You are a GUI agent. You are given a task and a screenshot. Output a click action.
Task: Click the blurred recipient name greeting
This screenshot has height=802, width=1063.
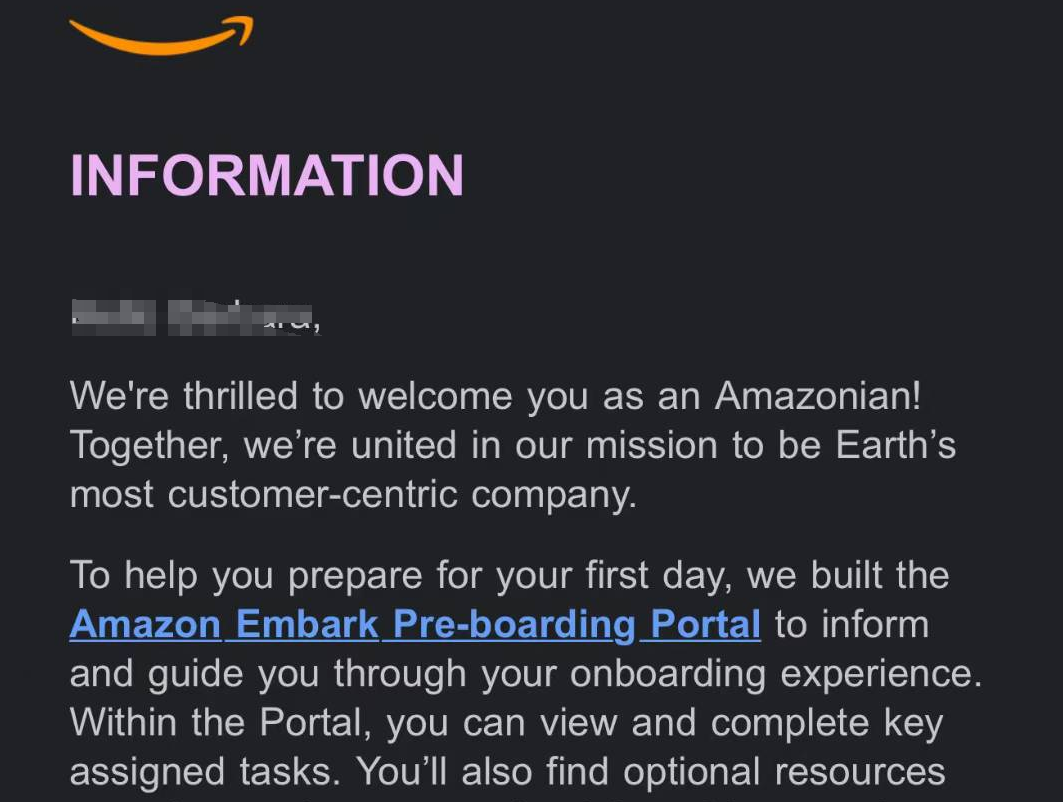pyautogui.click(x=195, y=317)
